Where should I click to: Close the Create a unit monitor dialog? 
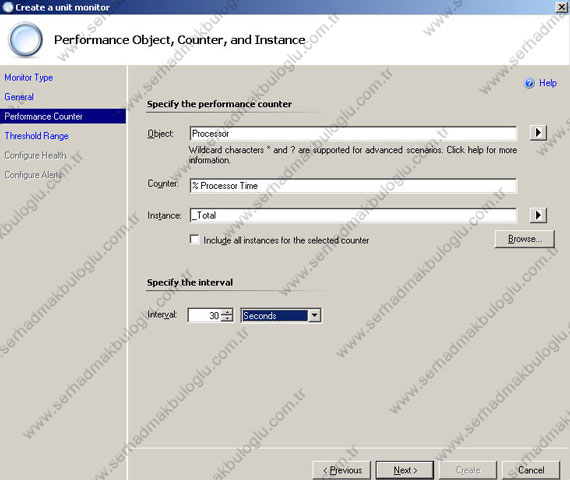pyautogui.click(x=562, y=7)
